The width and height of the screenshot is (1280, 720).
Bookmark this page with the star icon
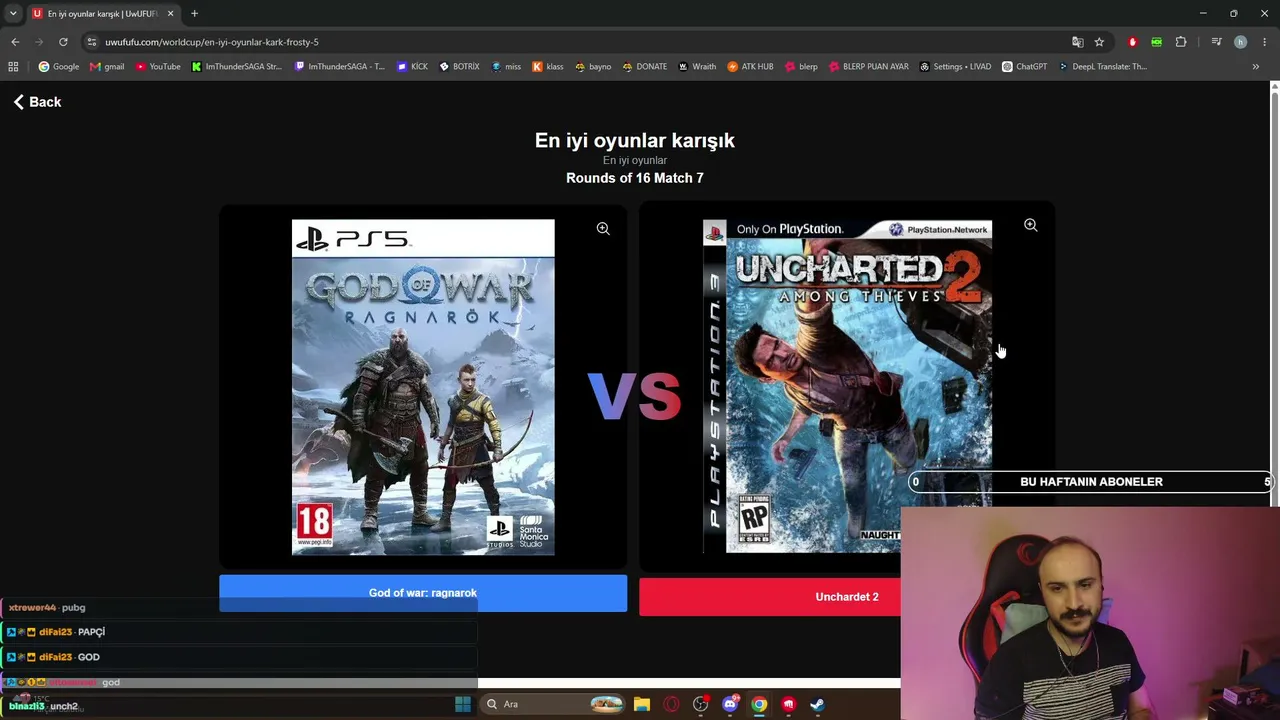pos(1099,42)
